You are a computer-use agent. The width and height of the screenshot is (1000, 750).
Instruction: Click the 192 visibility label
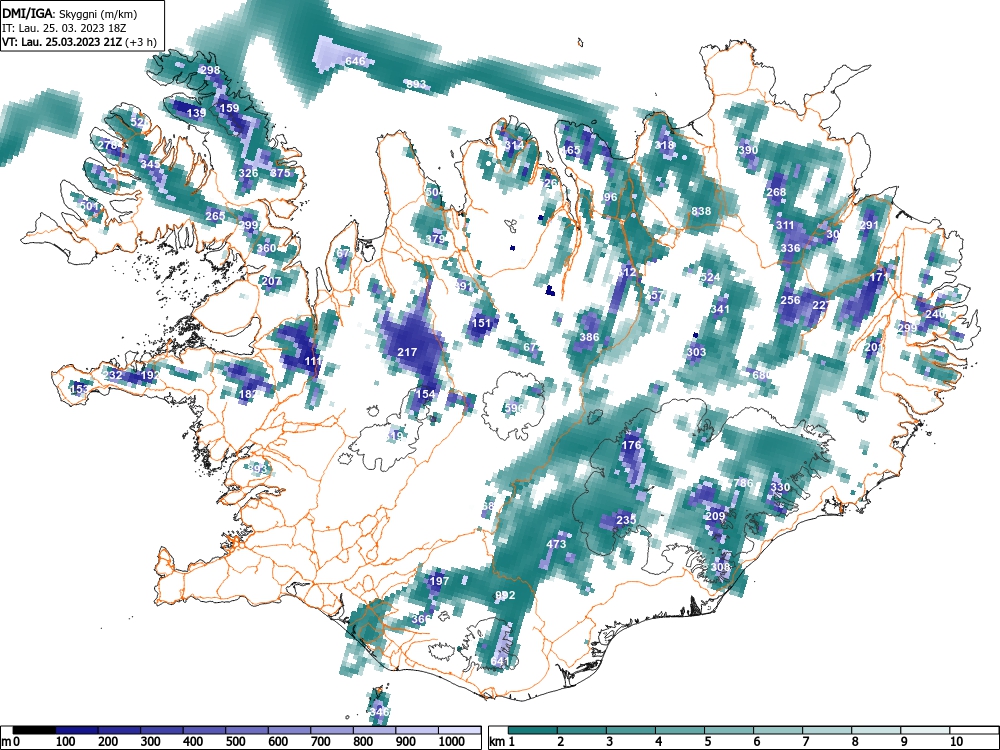[150, 375]
